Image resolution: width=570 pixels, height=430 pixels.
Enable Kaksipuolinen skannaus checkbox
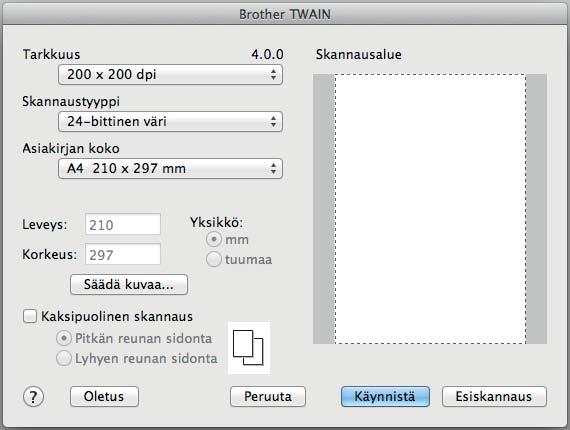(30, 316)
